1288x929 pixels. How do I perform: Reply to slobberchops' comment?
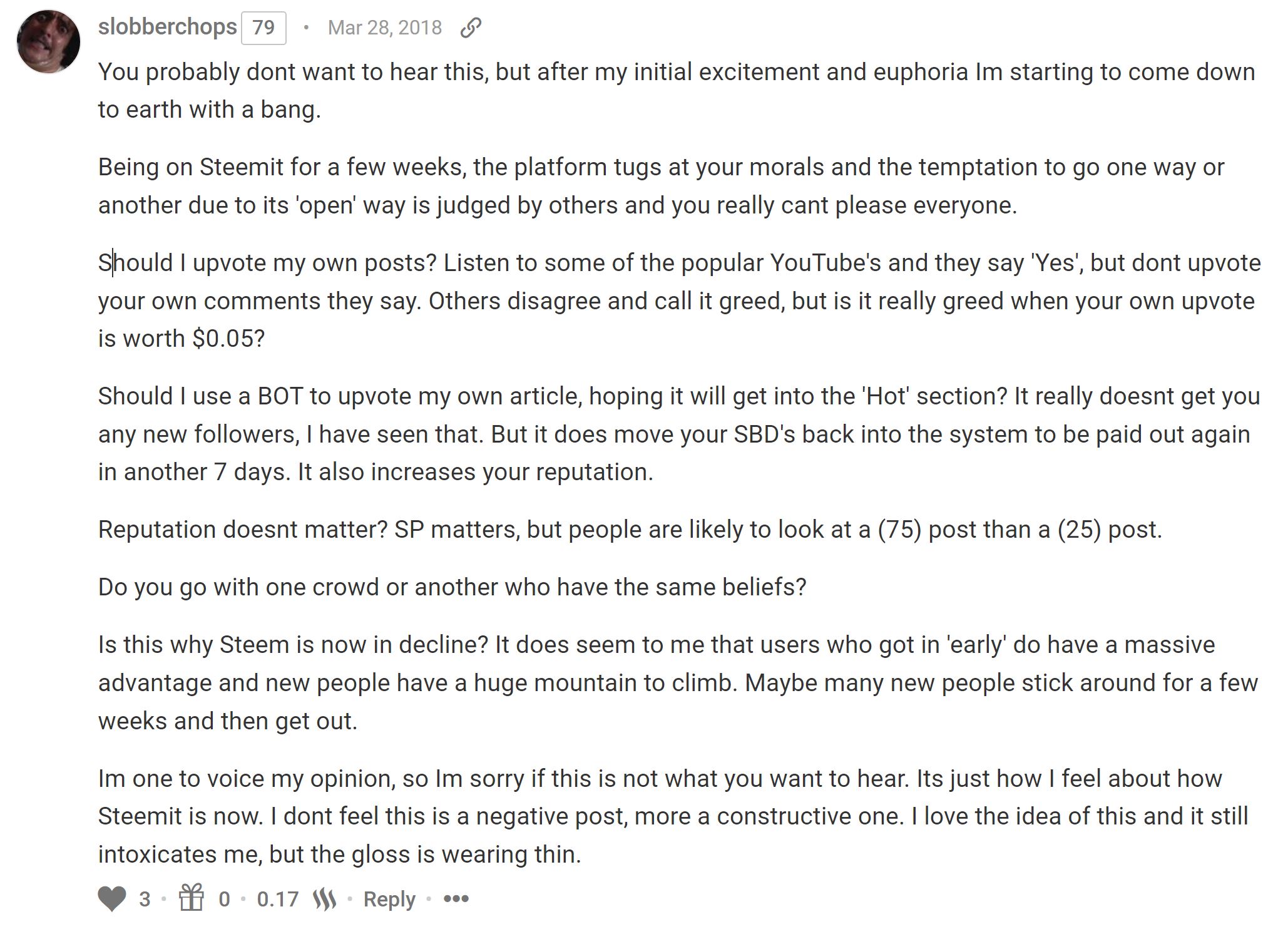coord(389,899)
